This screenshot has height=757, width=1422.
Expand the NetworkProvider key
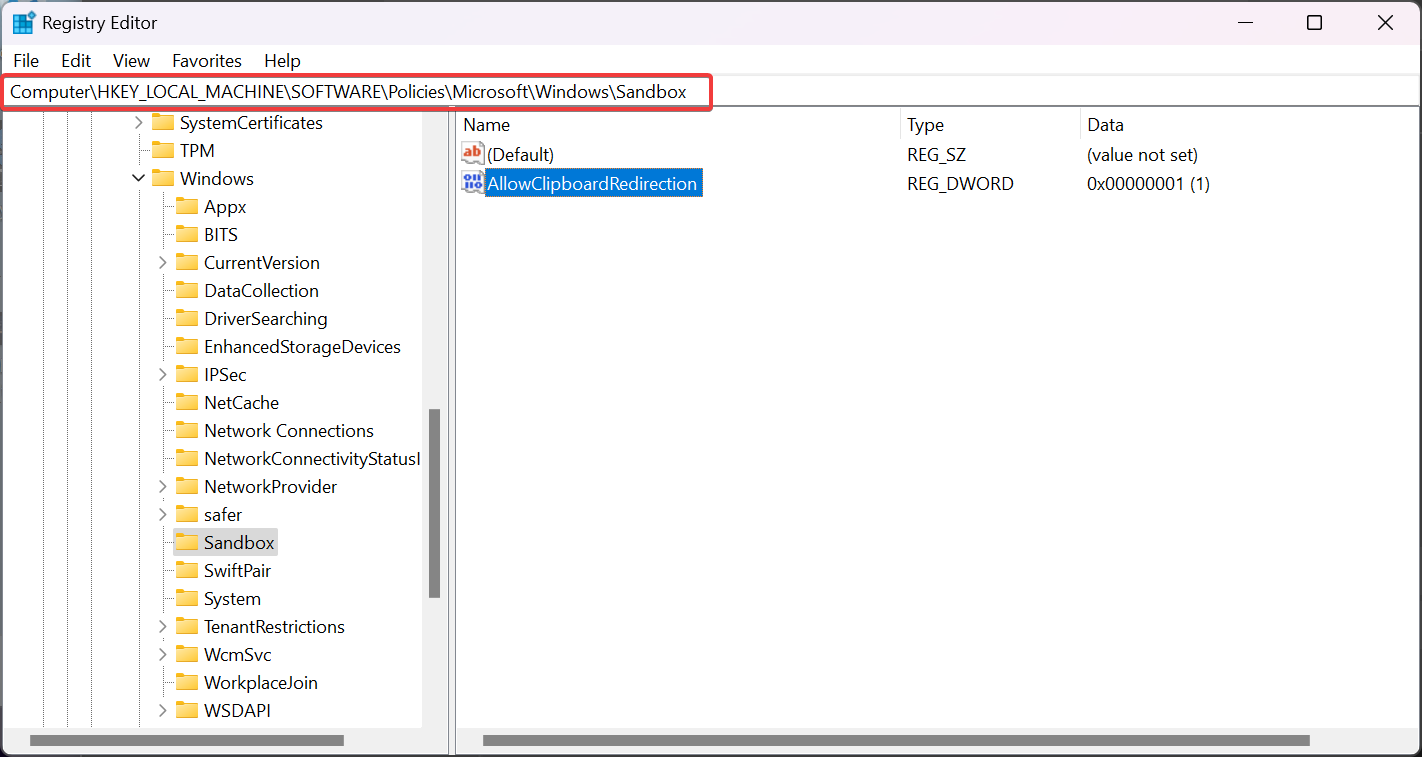click(x=163, y=487)
